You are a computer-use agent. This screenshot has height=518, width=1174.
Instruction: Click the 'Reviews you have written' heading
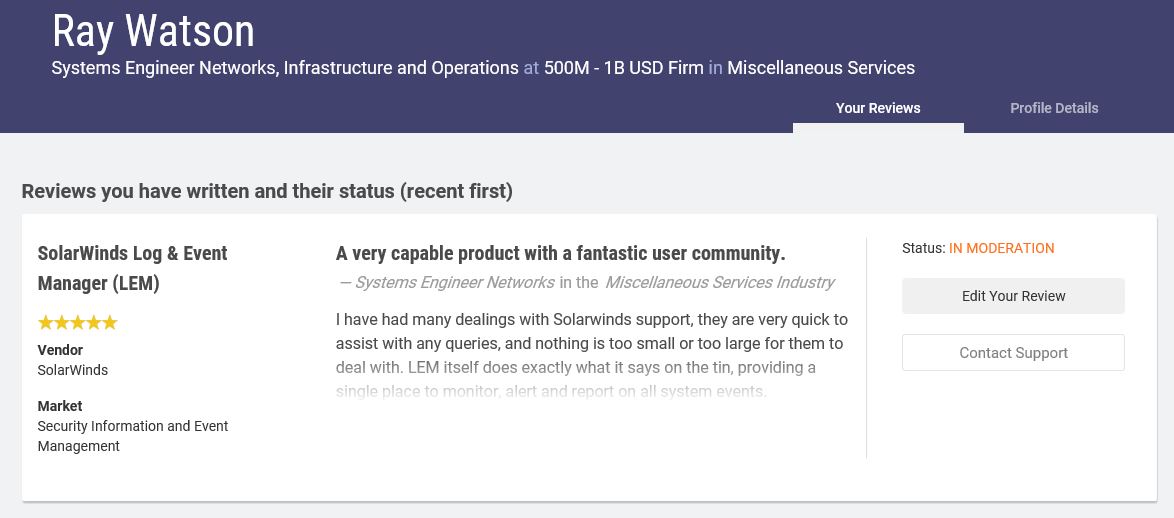click(267, 191)
